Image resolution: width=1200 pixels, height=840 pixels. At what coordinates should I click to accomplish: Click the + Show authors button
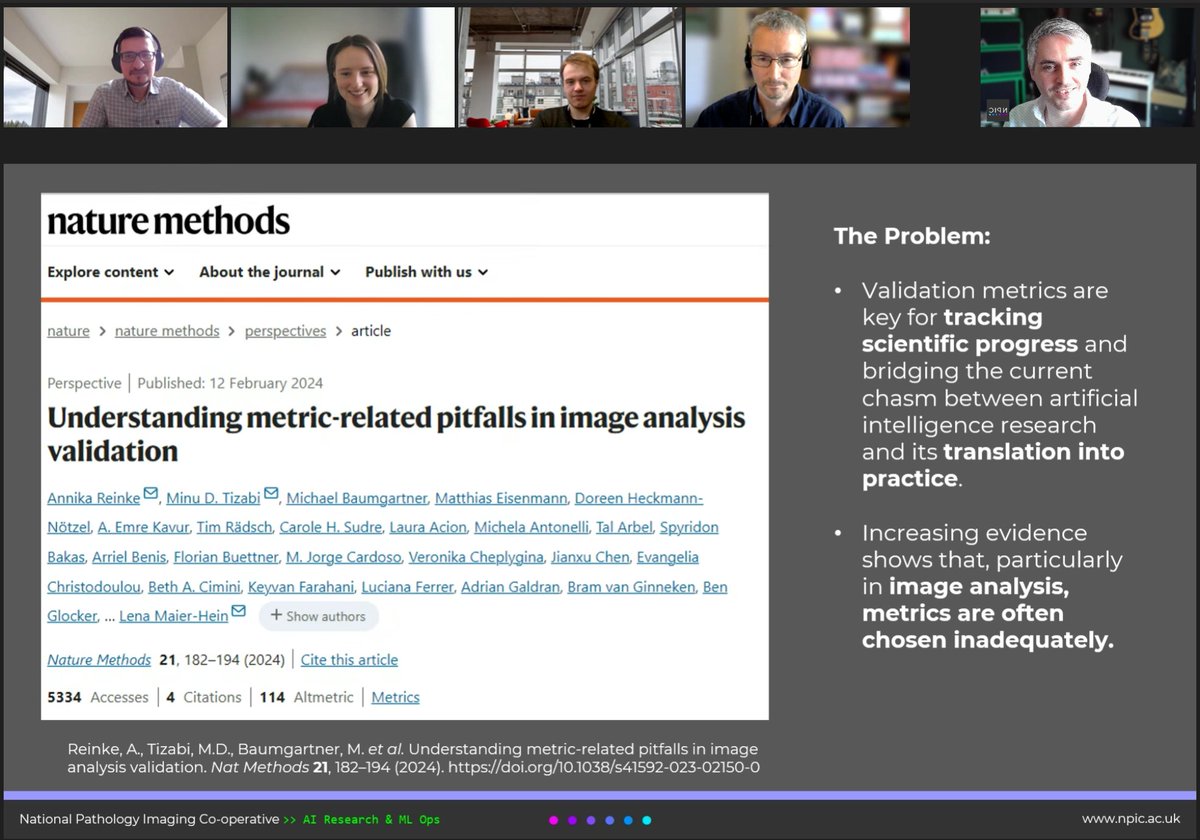click(318, 616)
